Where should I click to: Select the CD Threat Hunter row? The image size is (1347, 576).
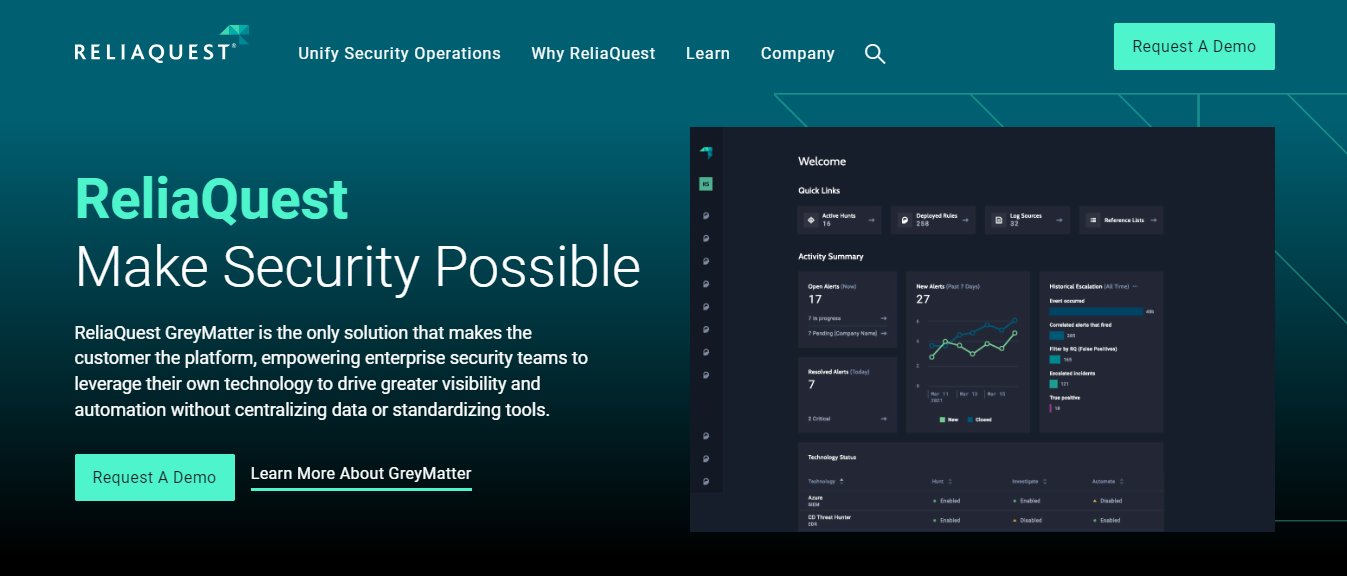[980, 518]
